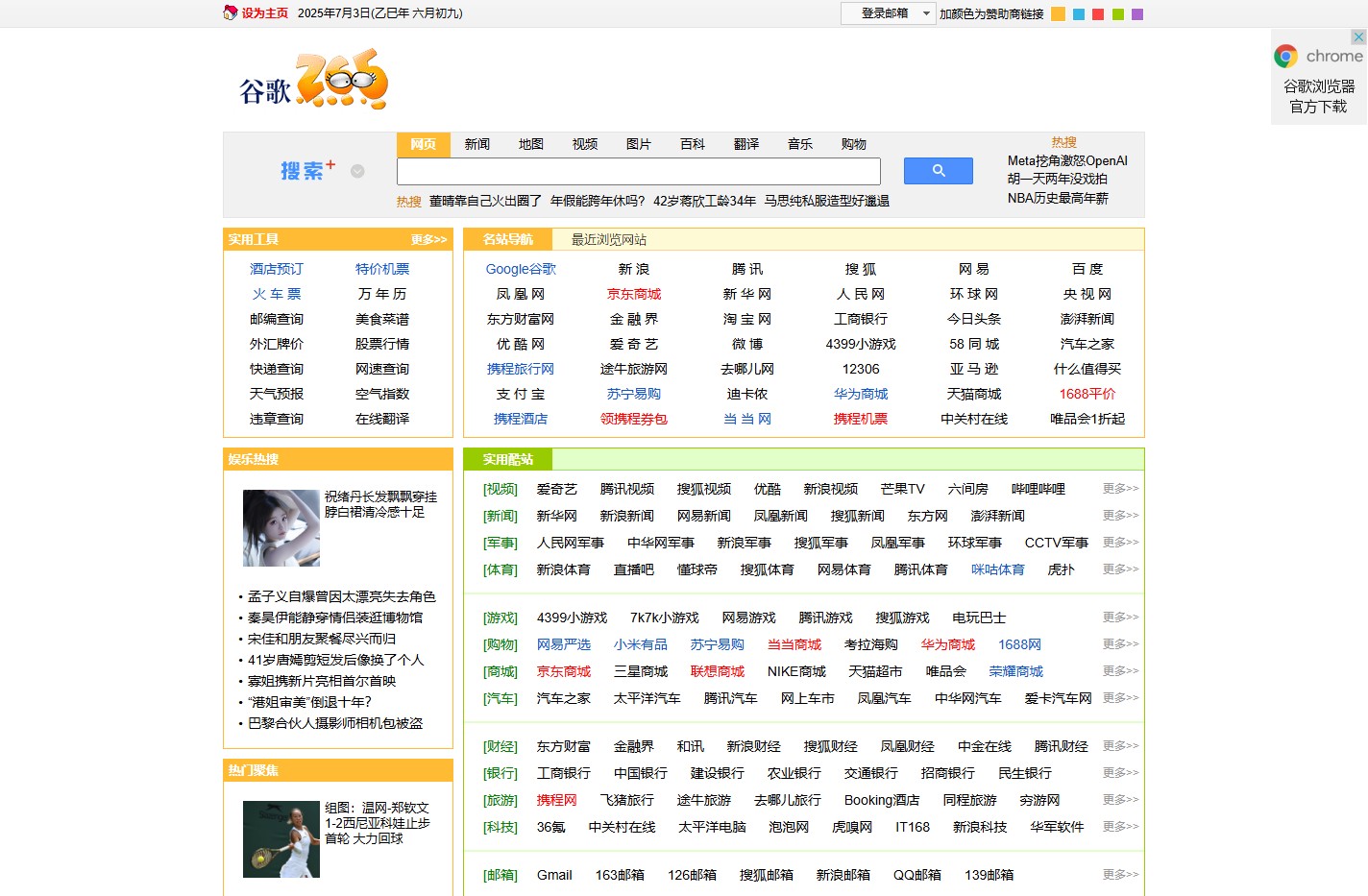
Task: Switch to the 视频 search tab
Action: (x=584, y=144)
